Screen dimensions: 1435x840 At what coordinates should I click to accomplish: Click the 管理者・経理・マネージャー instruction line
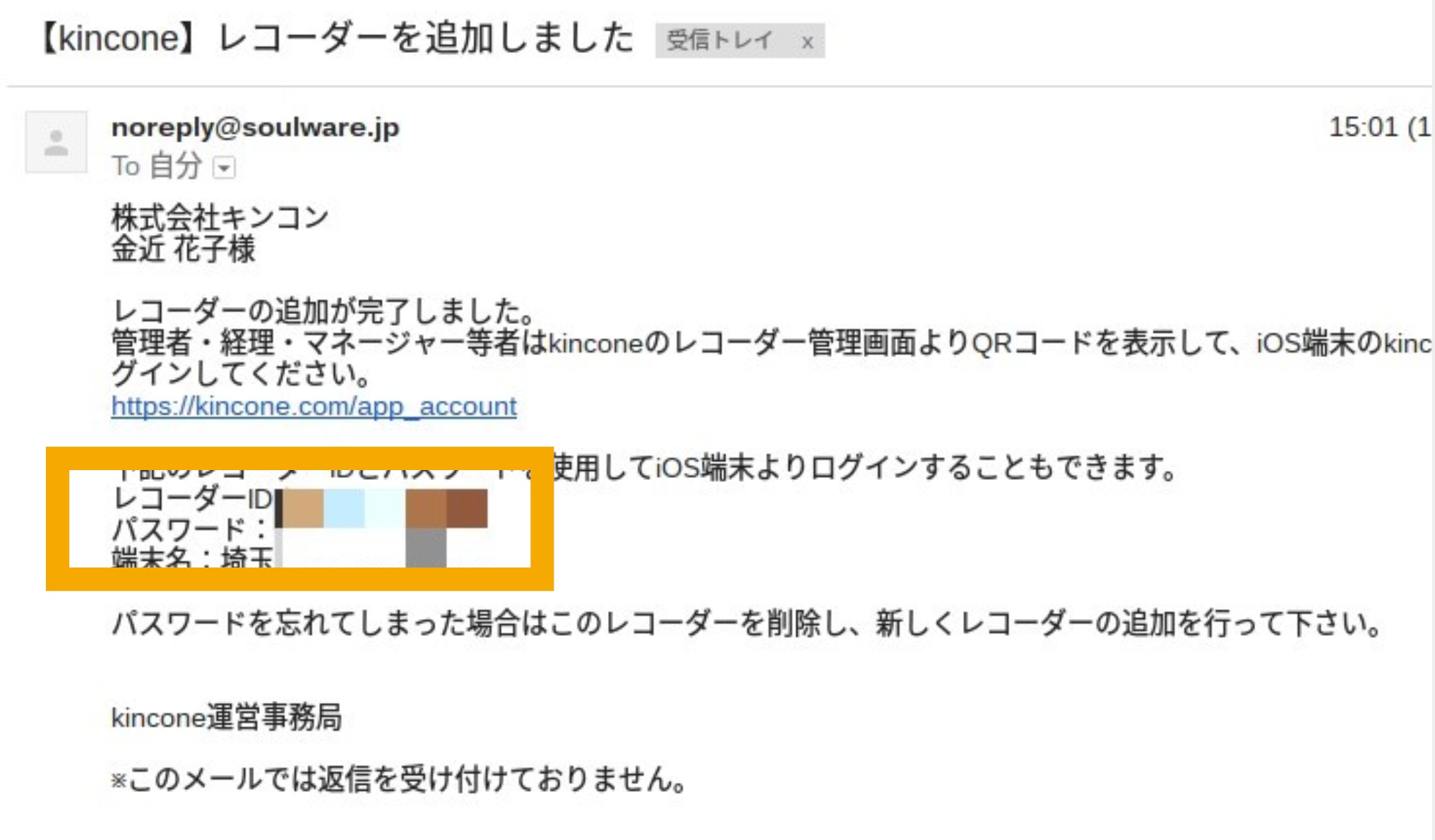click(771, 343)
